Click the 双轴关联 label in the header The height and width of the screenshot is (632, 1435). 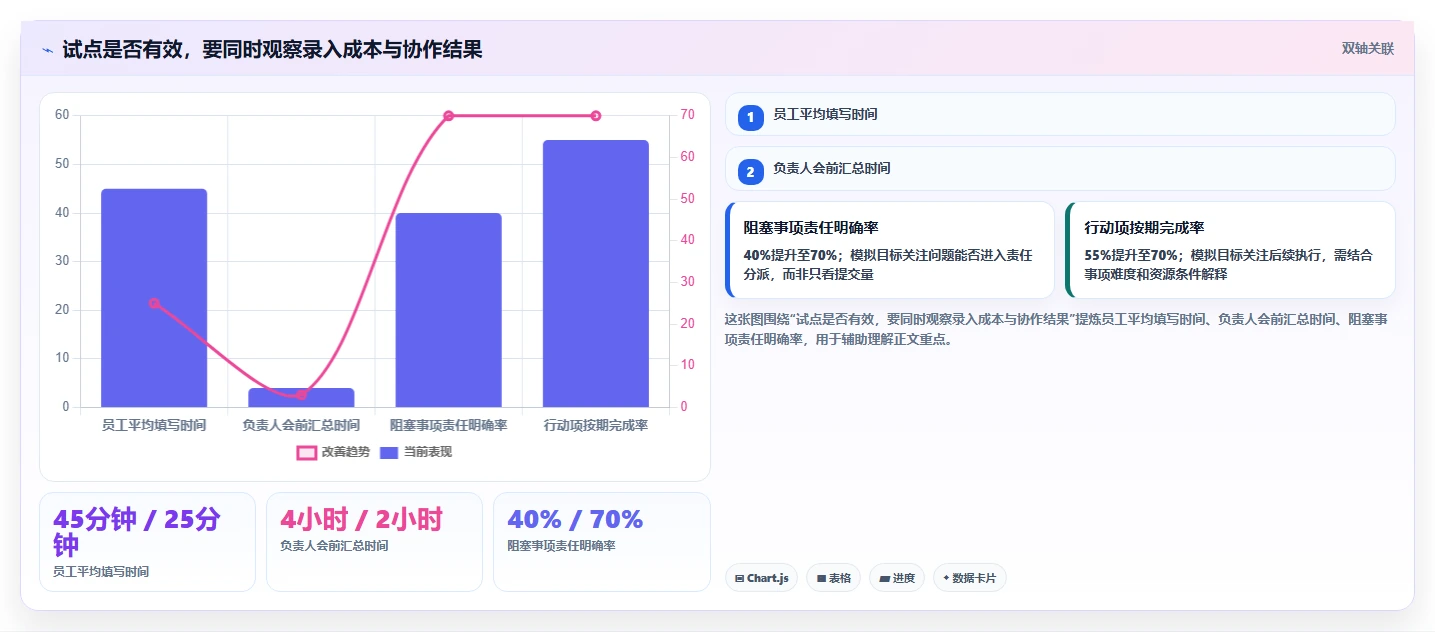(x=1367, y=49)
